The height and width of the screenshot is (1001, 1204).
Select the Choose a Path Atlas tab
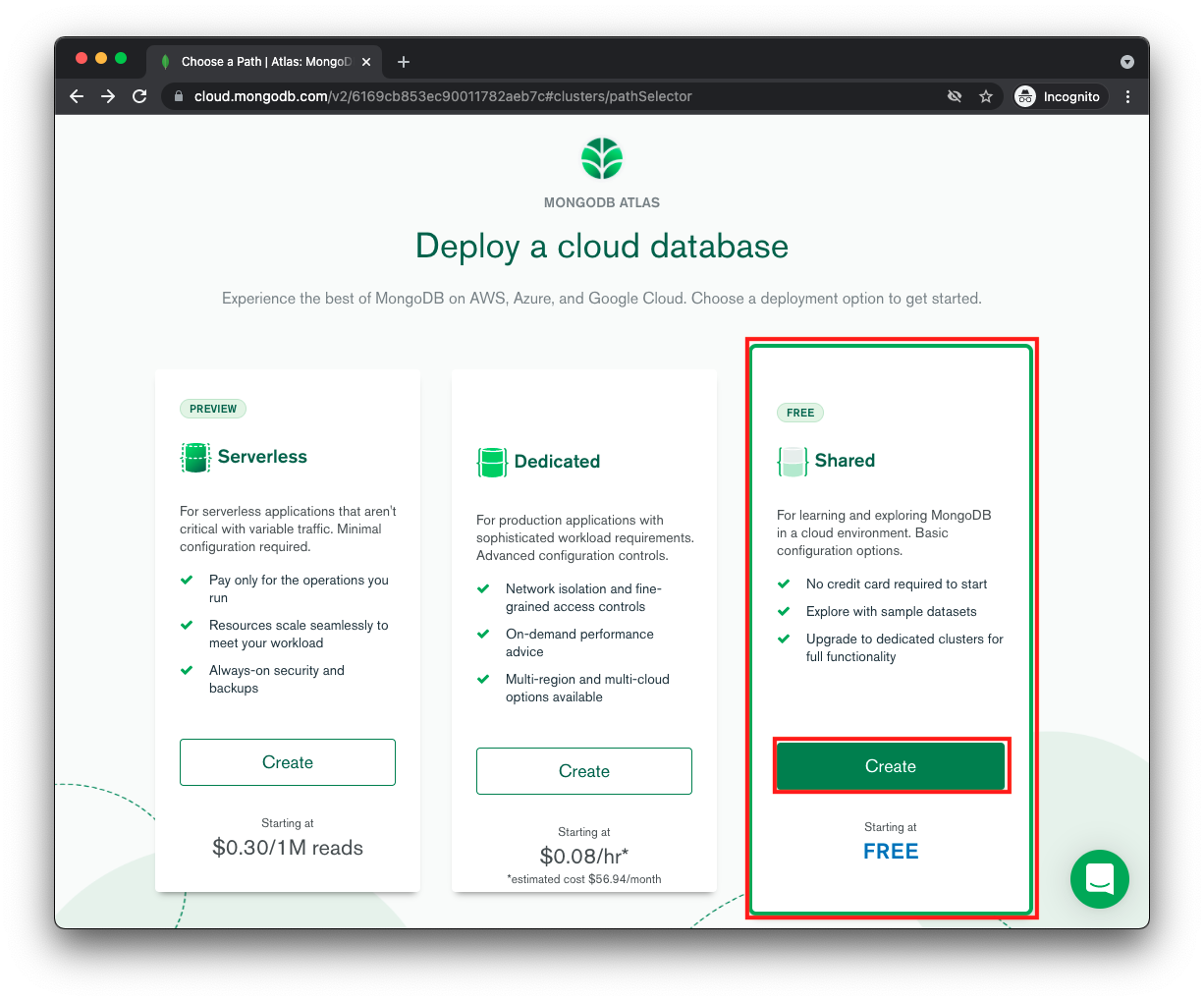pyautogui.click(x=260, y=62)
